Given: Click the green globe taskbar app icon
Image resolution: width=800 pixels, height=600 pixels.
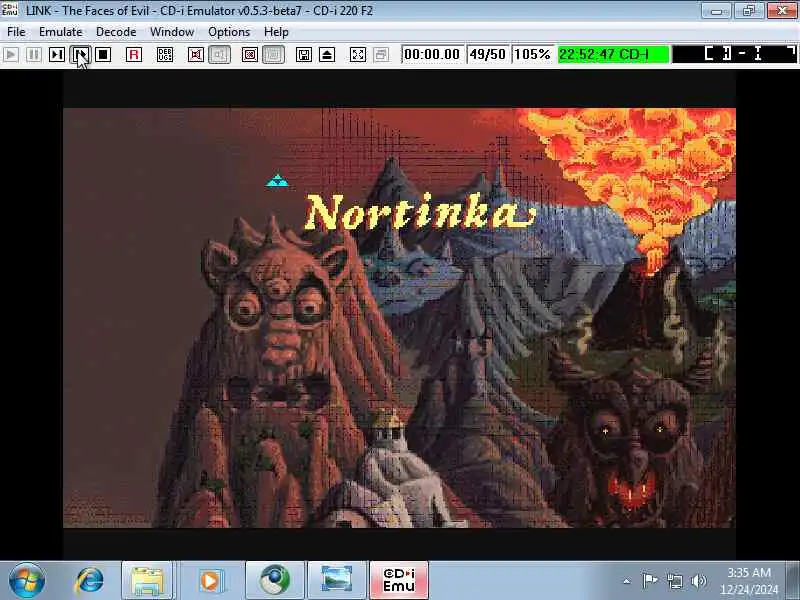Looking at the screenshot, I should 274,581.
